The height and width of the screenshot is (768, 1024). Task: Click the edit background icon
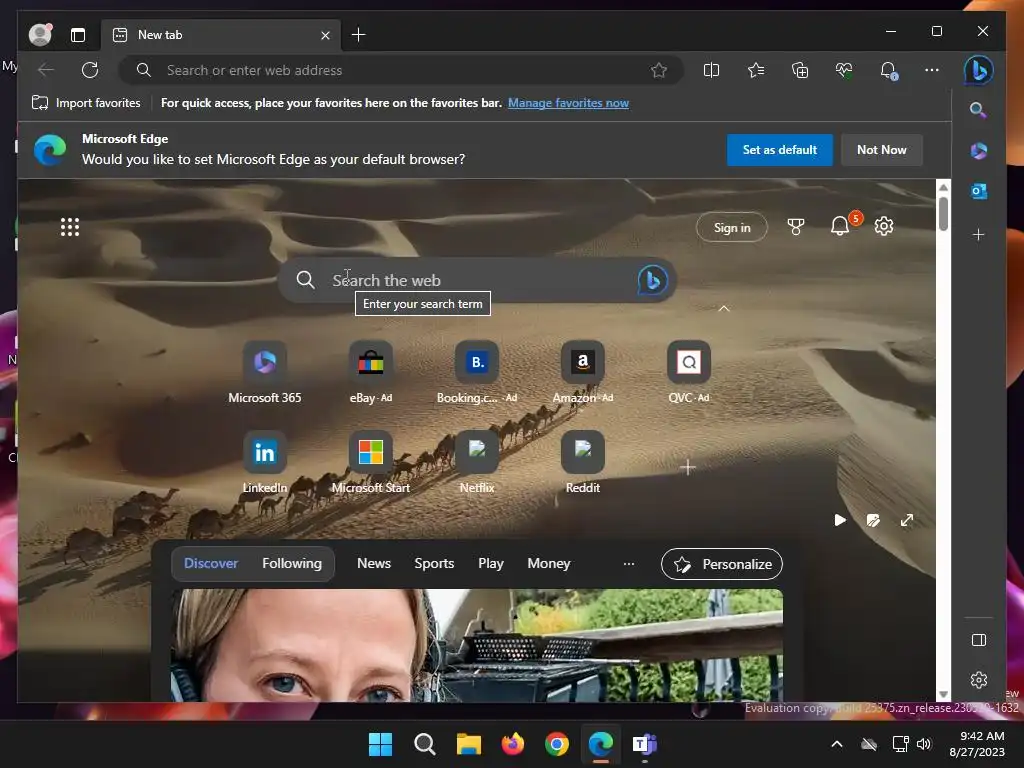[x=873, y=520]
